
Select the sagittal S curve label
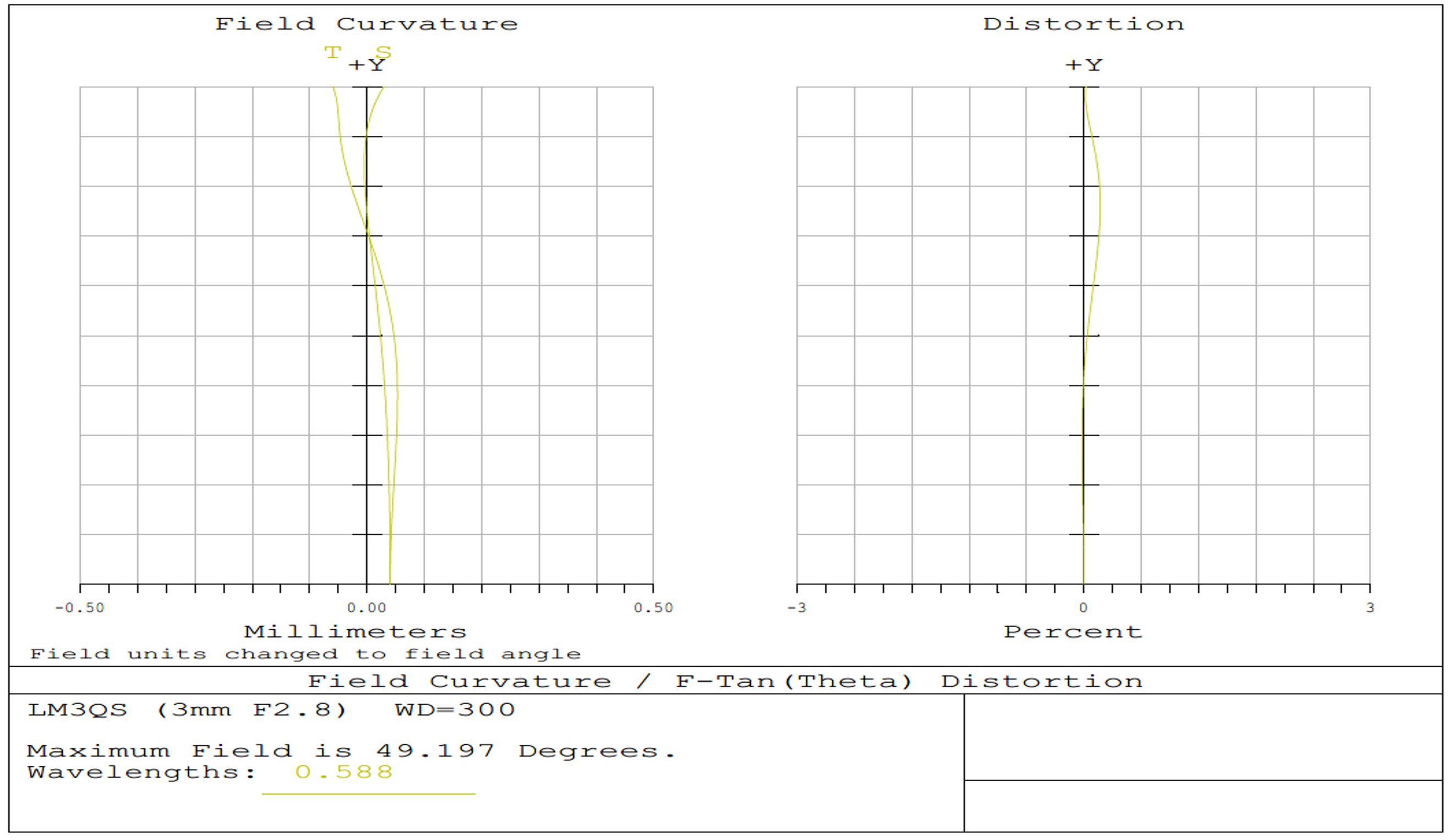(x=384, y=52)
